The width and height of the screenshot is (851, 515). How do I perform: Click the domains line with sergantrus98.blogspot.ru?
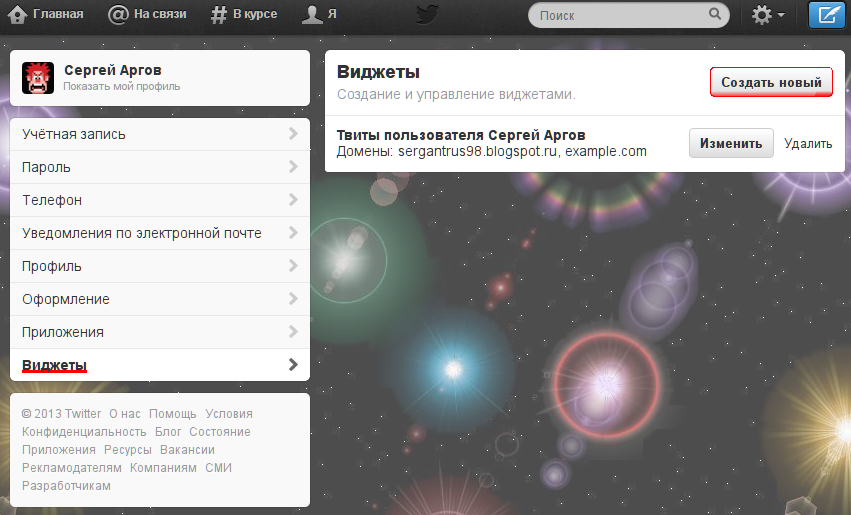492,151
